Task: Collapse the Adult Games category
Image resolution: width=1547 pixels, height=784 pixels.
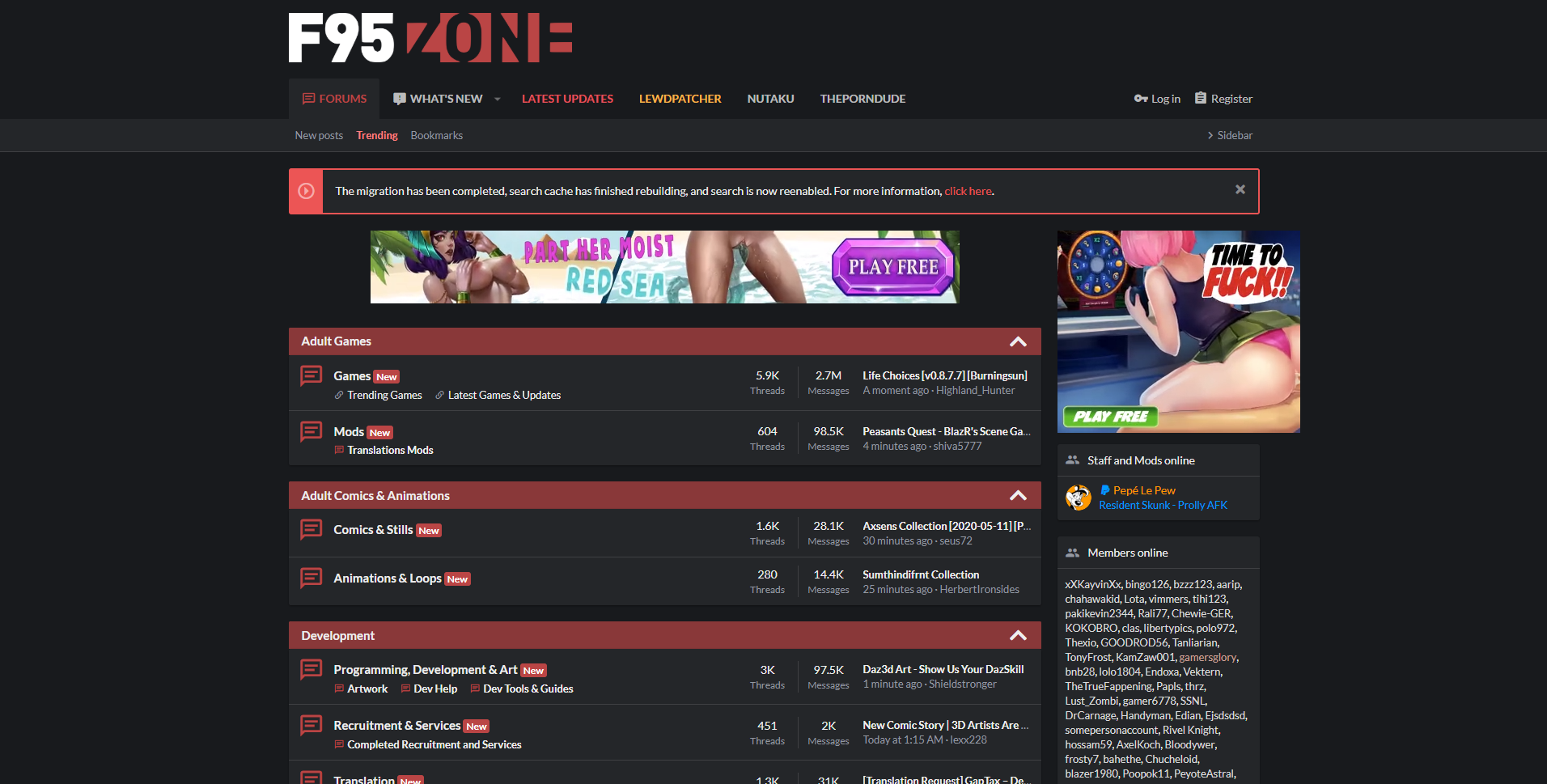Action: (x=1018, y=341)
